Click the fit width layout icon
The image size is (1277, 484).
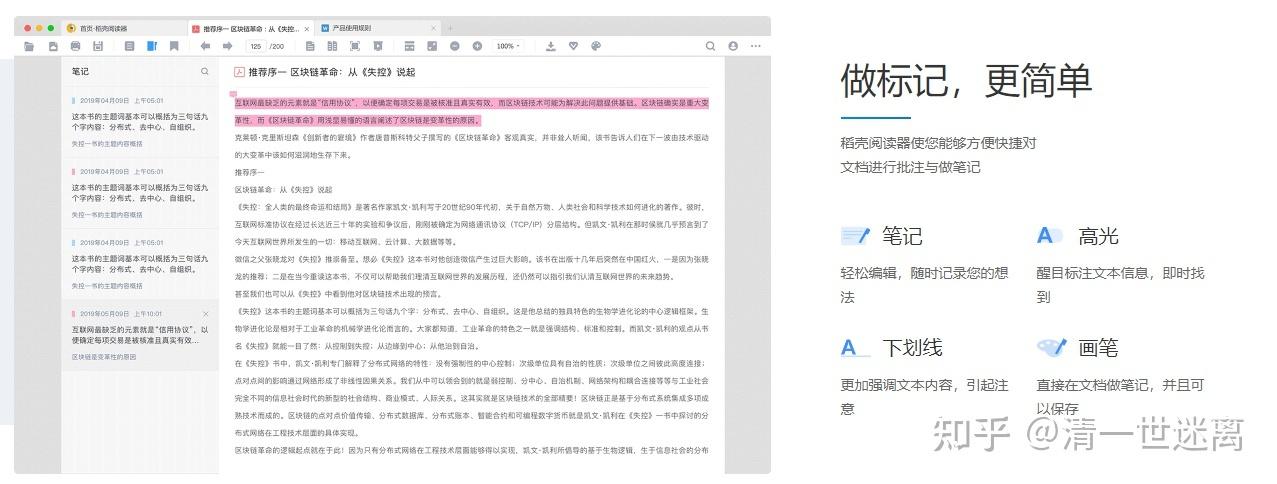409,46
